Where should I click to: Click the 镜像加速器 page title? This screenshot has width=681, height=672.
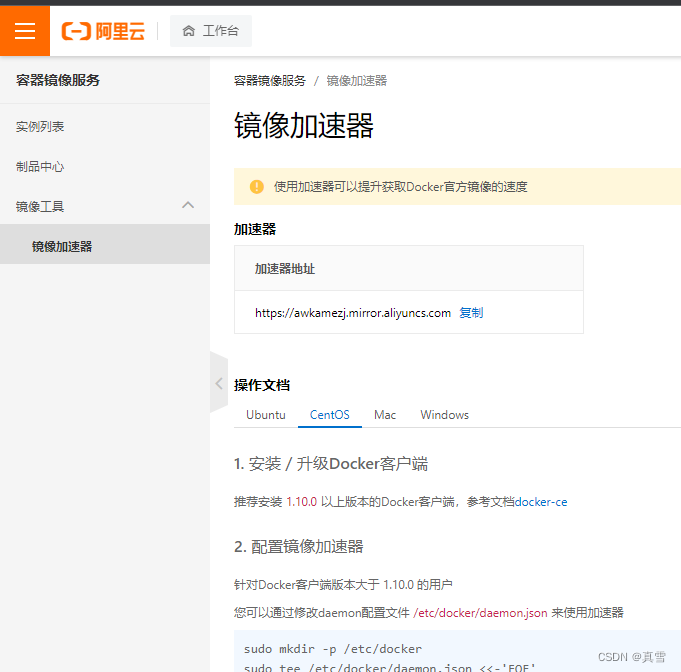(x=304, y=125)
